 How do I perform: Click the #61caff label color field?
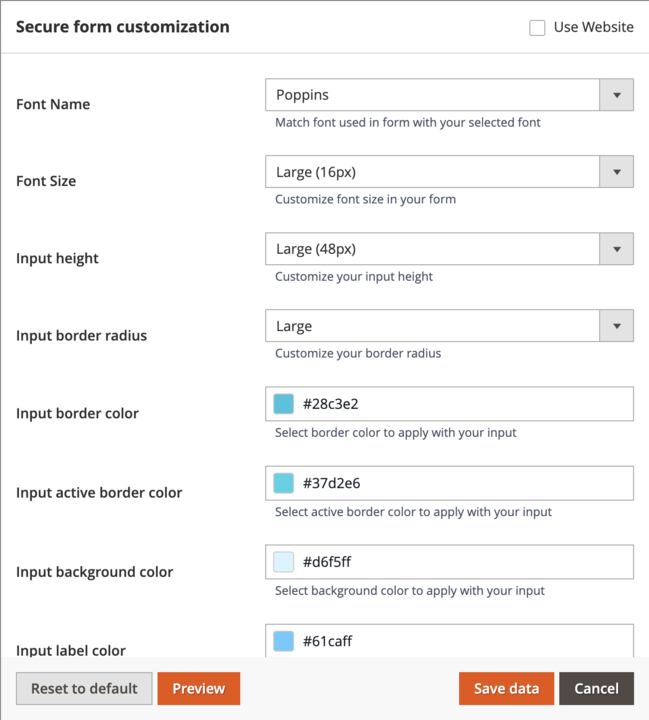click(x=460, y=641)
